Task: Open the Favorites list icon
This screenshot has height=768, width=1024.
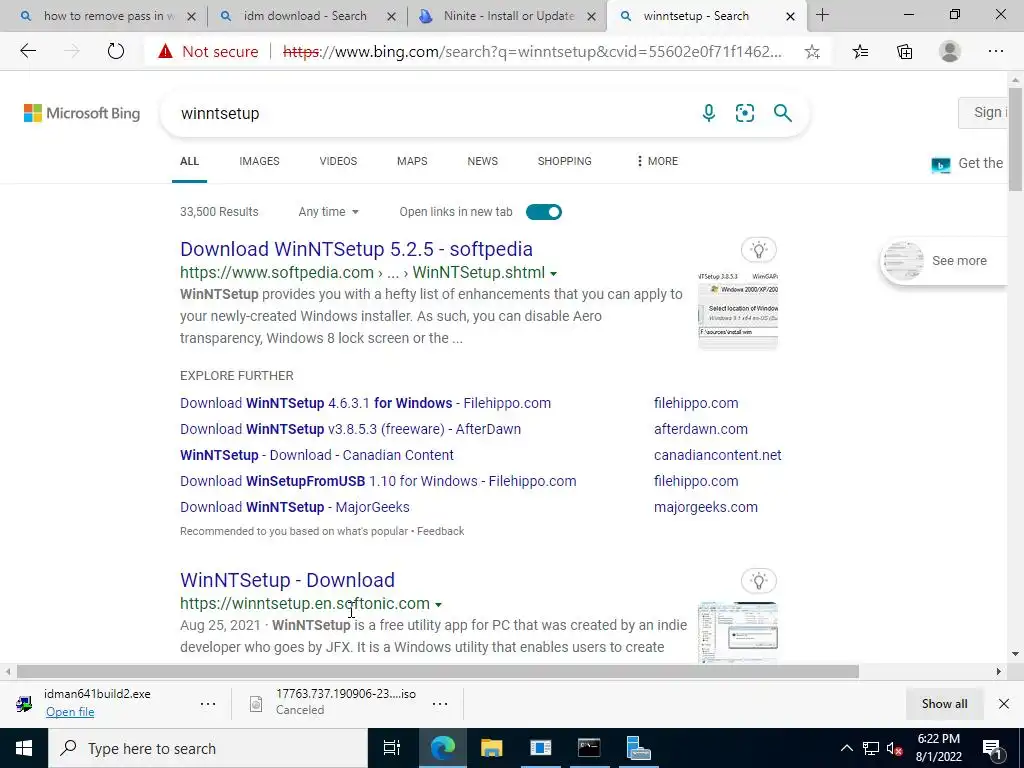Action: pos(860,52)
